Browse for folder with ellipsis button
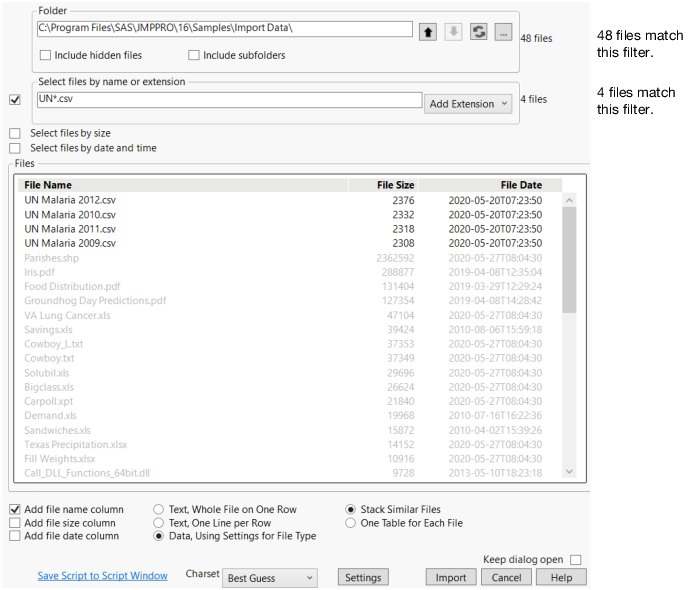 tap(503, 32)
